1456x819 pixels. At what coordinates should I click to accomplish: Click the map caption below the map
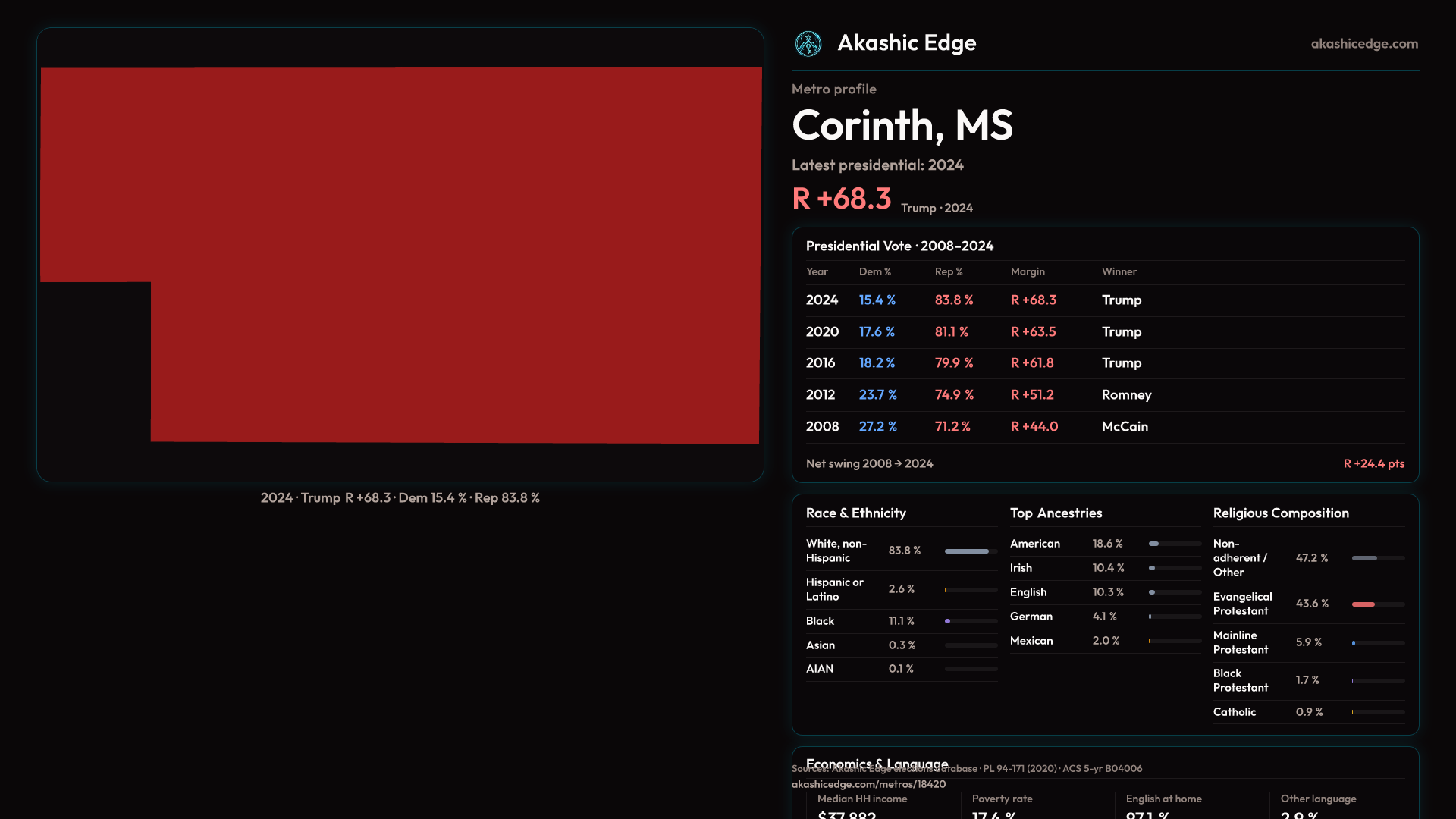(400, 498)
